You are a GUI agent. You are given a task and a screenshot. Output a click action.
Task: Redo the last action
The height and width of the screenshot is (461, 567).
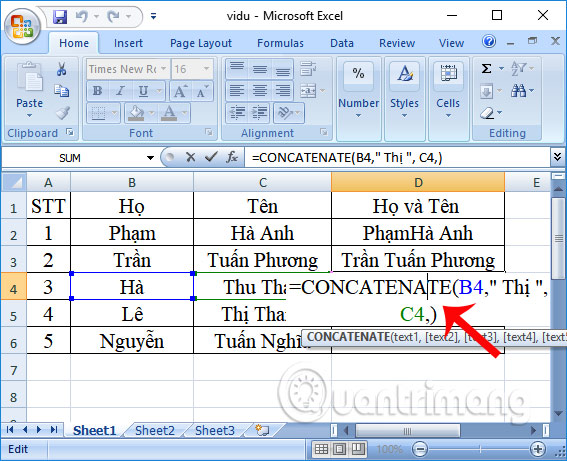coord(114,16)
